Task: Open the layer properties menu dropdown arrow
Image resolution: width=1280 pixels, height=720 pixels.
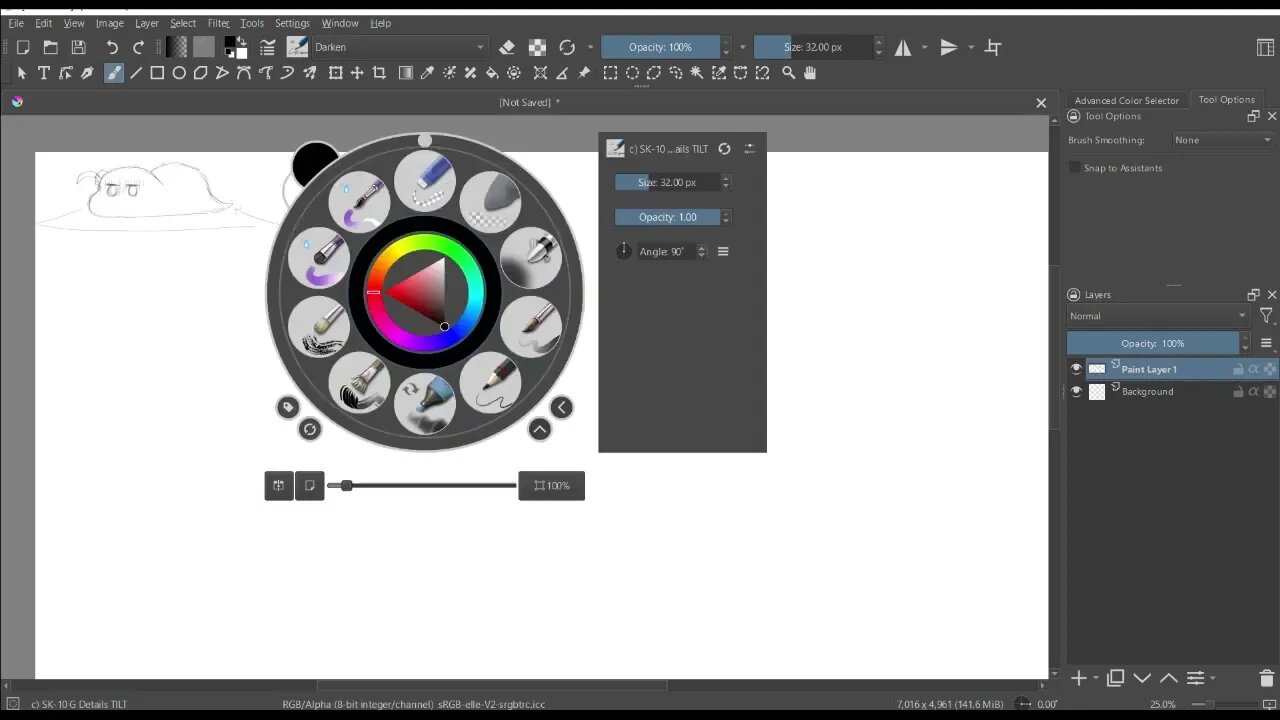Action: click(1212, 679)
